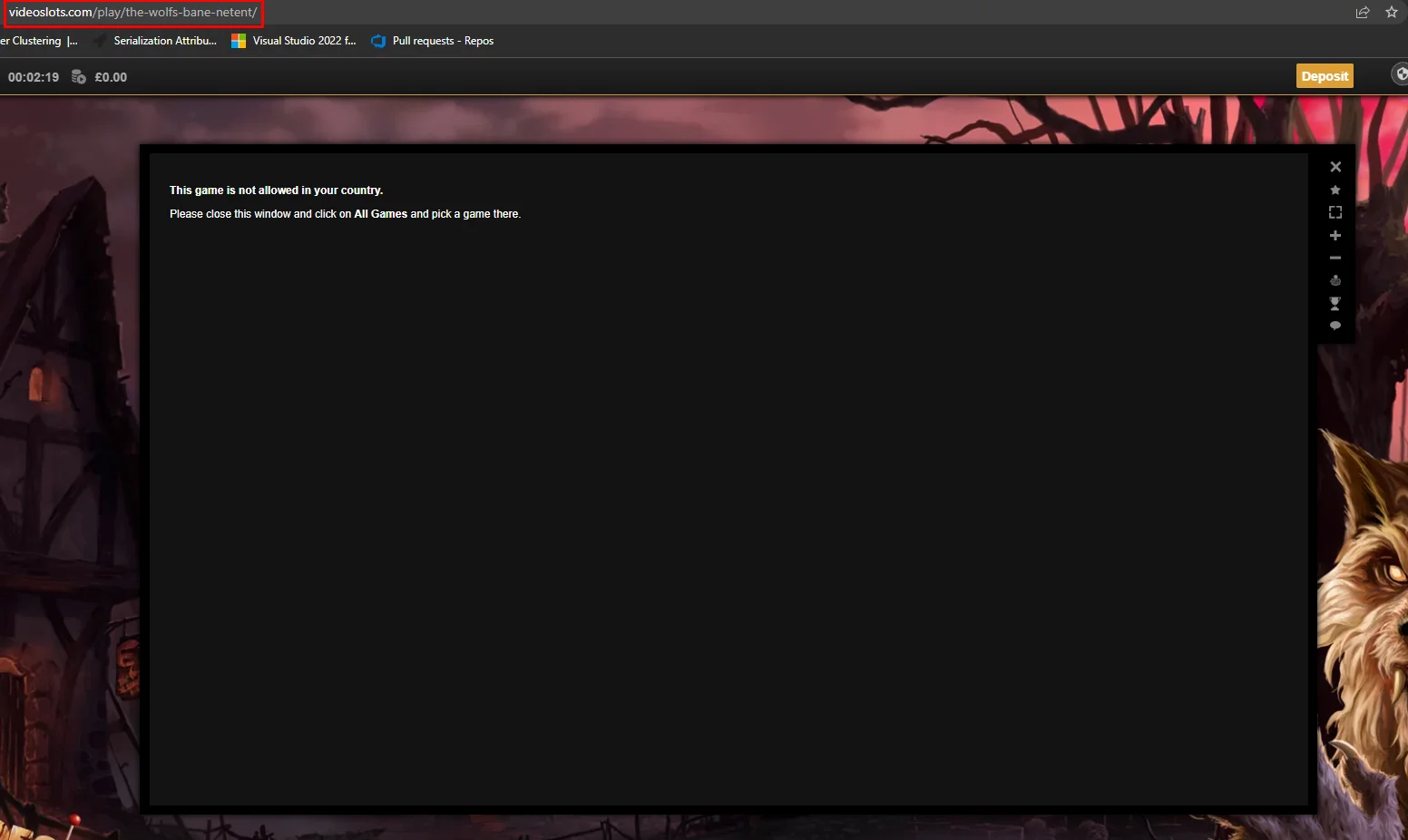Open the Clustering bookmark in bookmarks bar
Image resolution: width=1408 pixels, height=840 pixels.
click(39, 41)
